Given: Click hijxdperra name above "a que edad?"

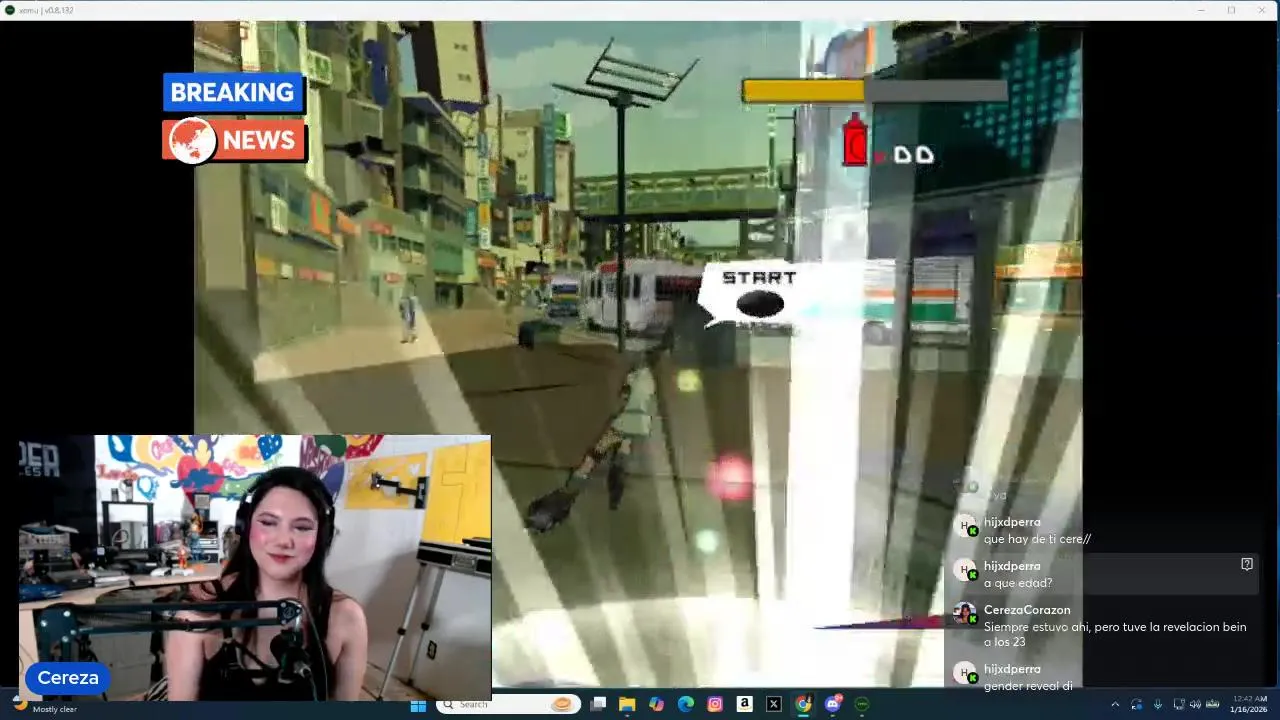Looking at the screenshot, I should [x=1012, y=566].
